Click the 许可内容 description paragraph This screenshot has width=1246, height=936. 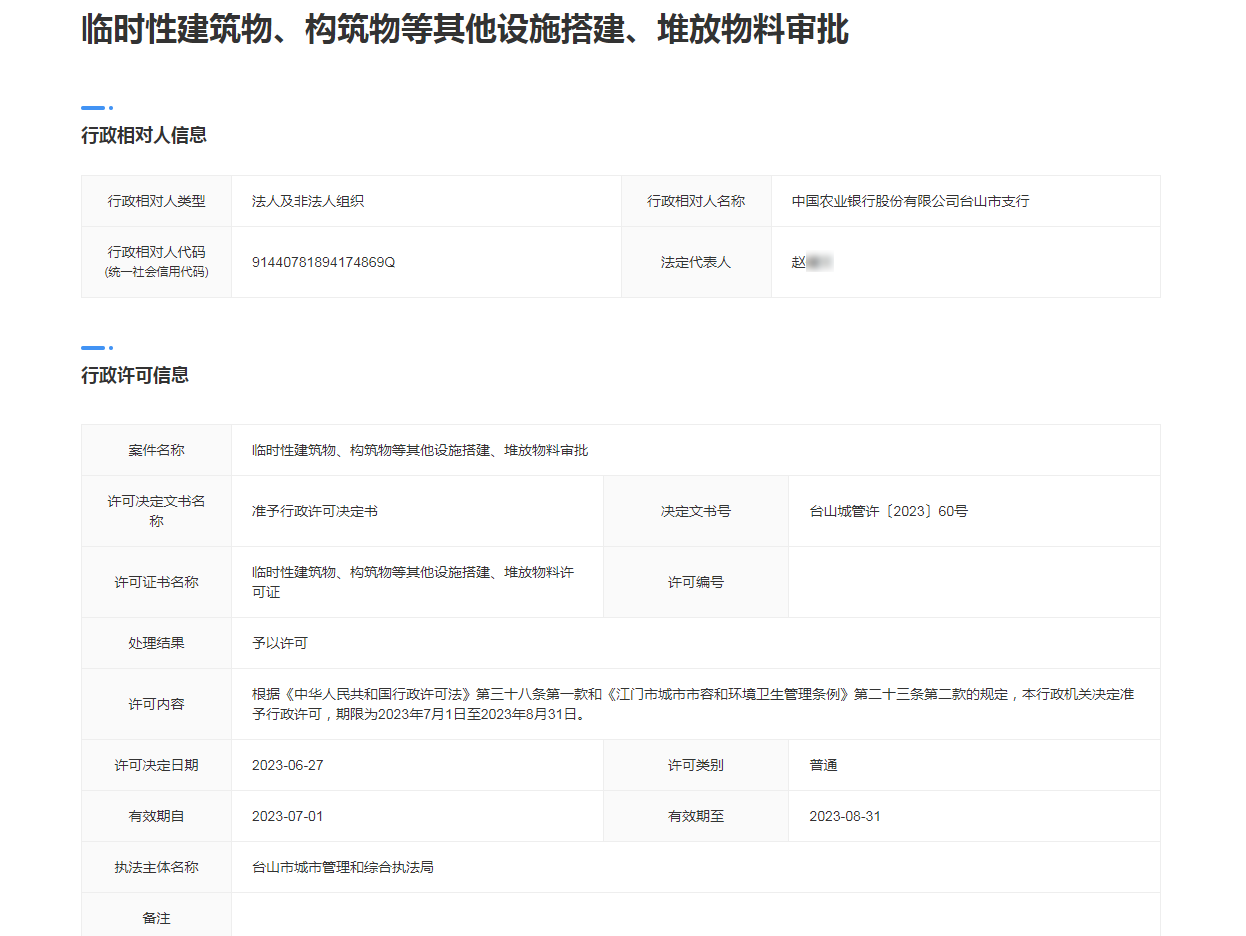(x=692, y=704)
